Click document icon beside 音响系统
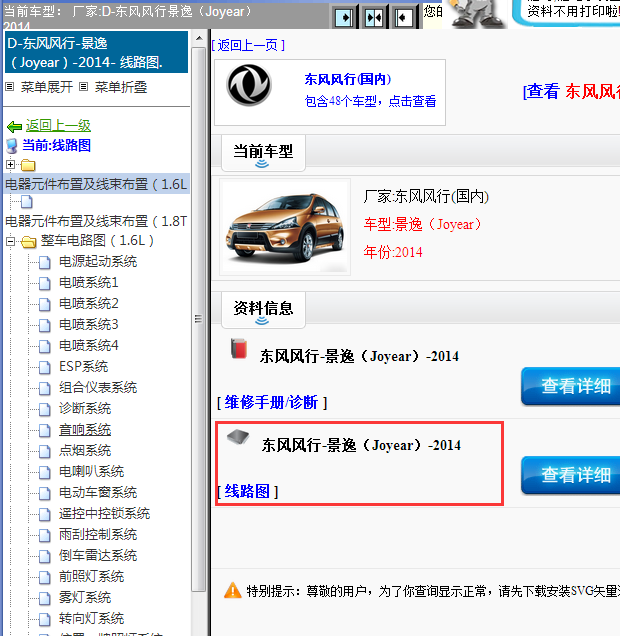620x636 pixels. click(x=45, y=430)
